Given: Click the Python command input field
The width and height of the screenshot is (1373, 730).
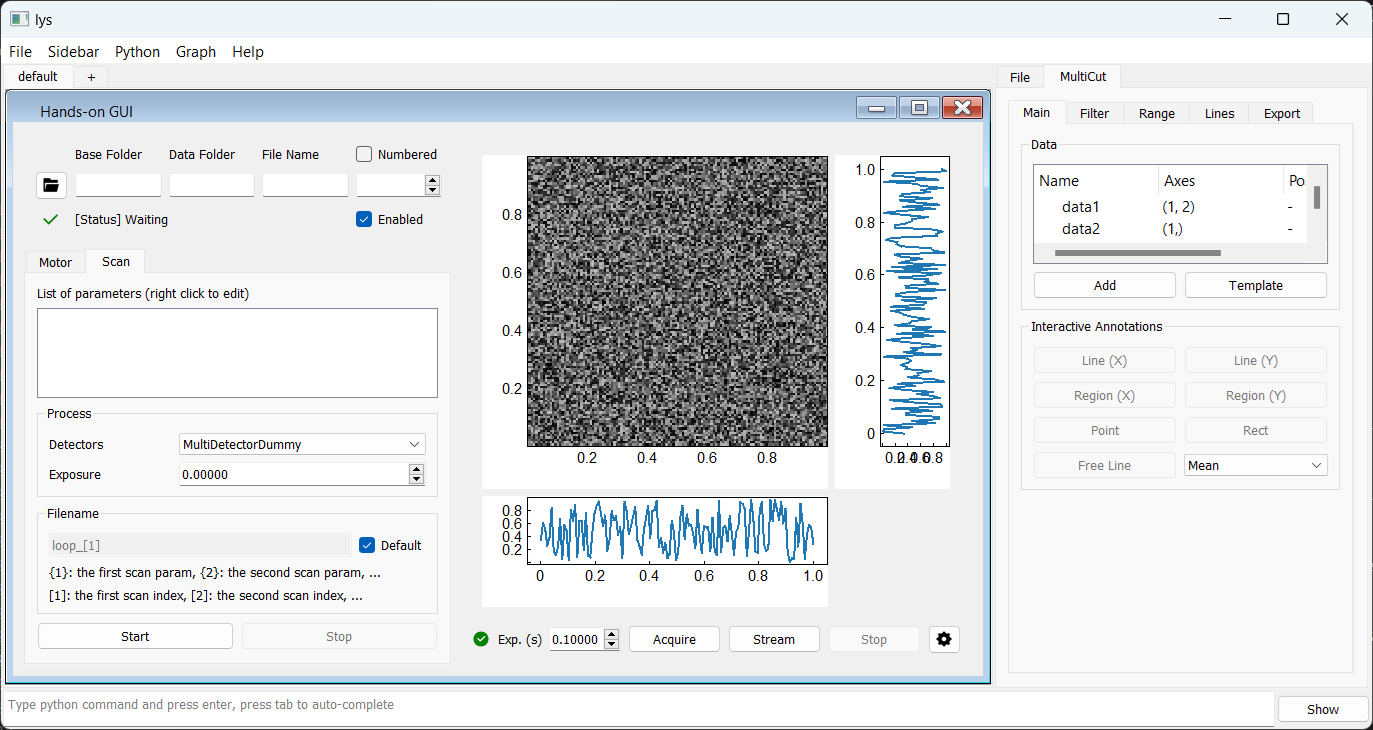Looking at the screenshot, I should [x=638, y=705].
